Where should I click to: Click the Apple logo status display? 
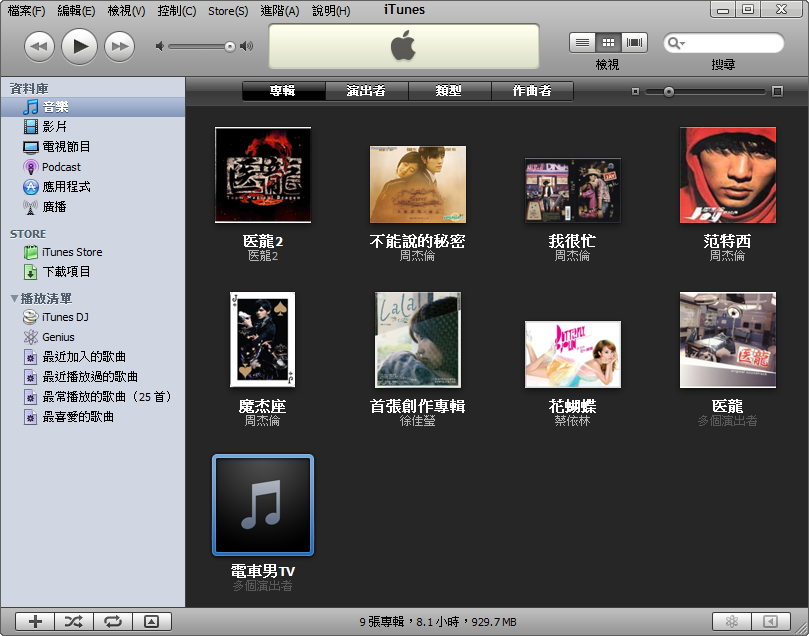click(x=403, y=46)
